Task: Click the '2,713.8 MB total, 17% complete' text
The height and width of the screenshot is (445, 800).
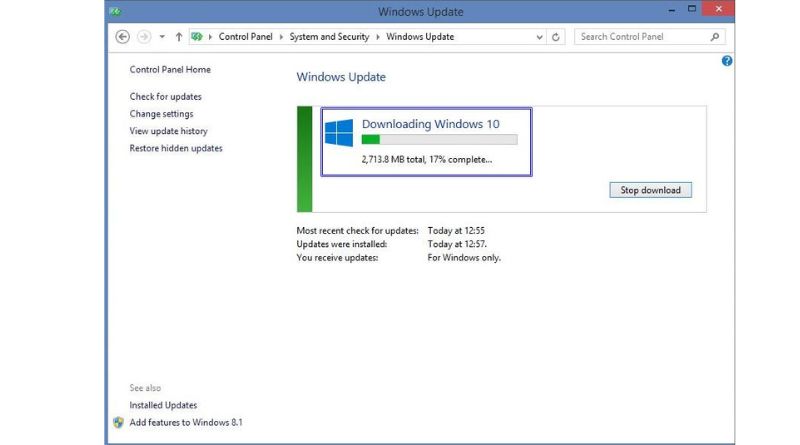Action: pos(427,160)
